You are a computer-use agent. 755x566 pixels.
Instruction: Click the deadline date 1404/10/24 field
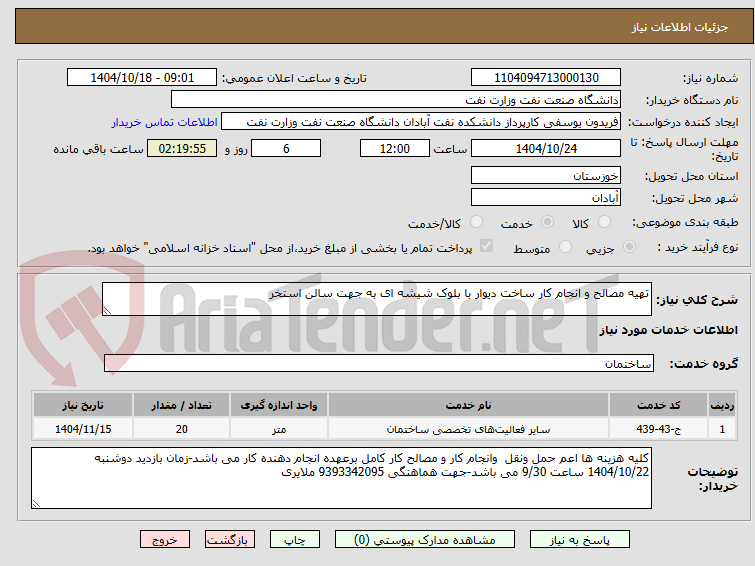tap(546, 148)
